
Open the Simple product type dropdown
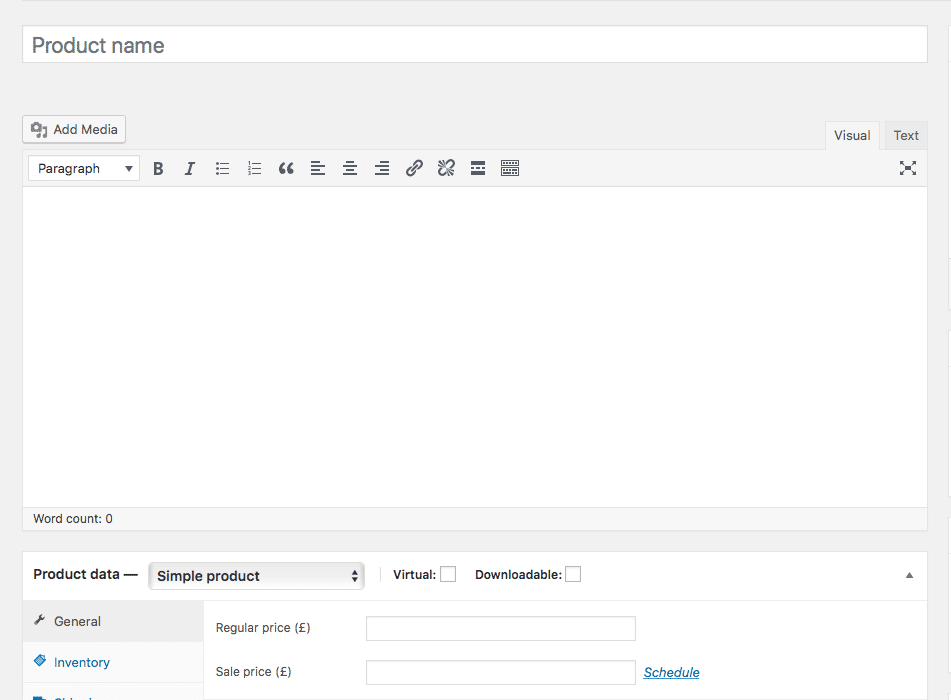(256, 576)
